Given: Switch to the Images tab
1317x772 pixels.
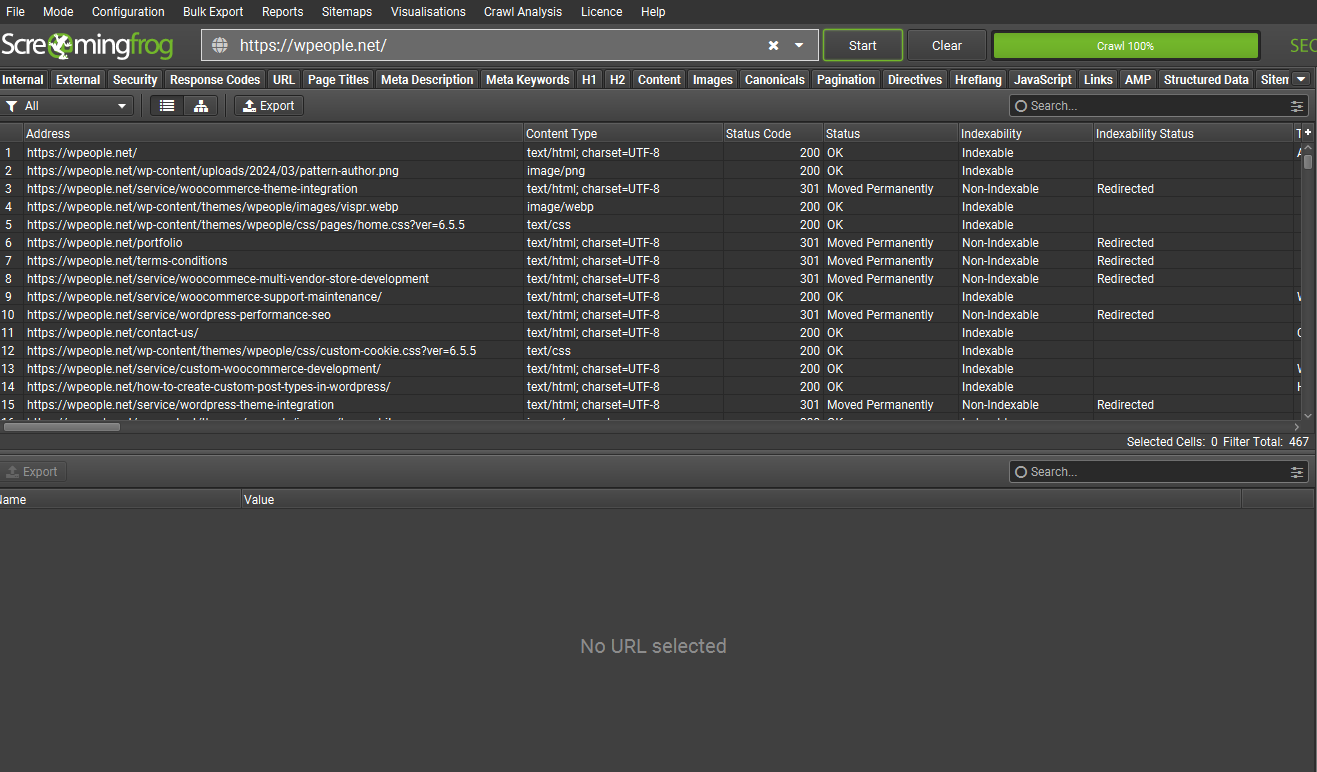Looking at the screenshot, I should [x=713, y=79].
